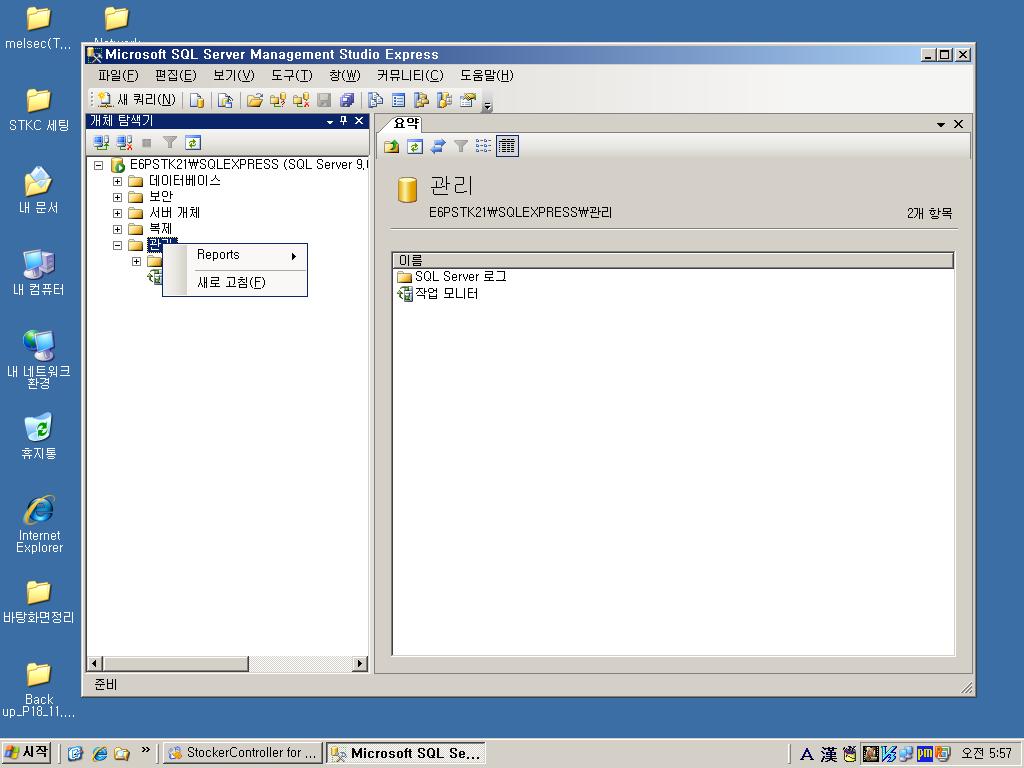Image resolution: width=1024 pixels, height=768 pixels.
Task: Click the save all icon
Action: (347, 100)
